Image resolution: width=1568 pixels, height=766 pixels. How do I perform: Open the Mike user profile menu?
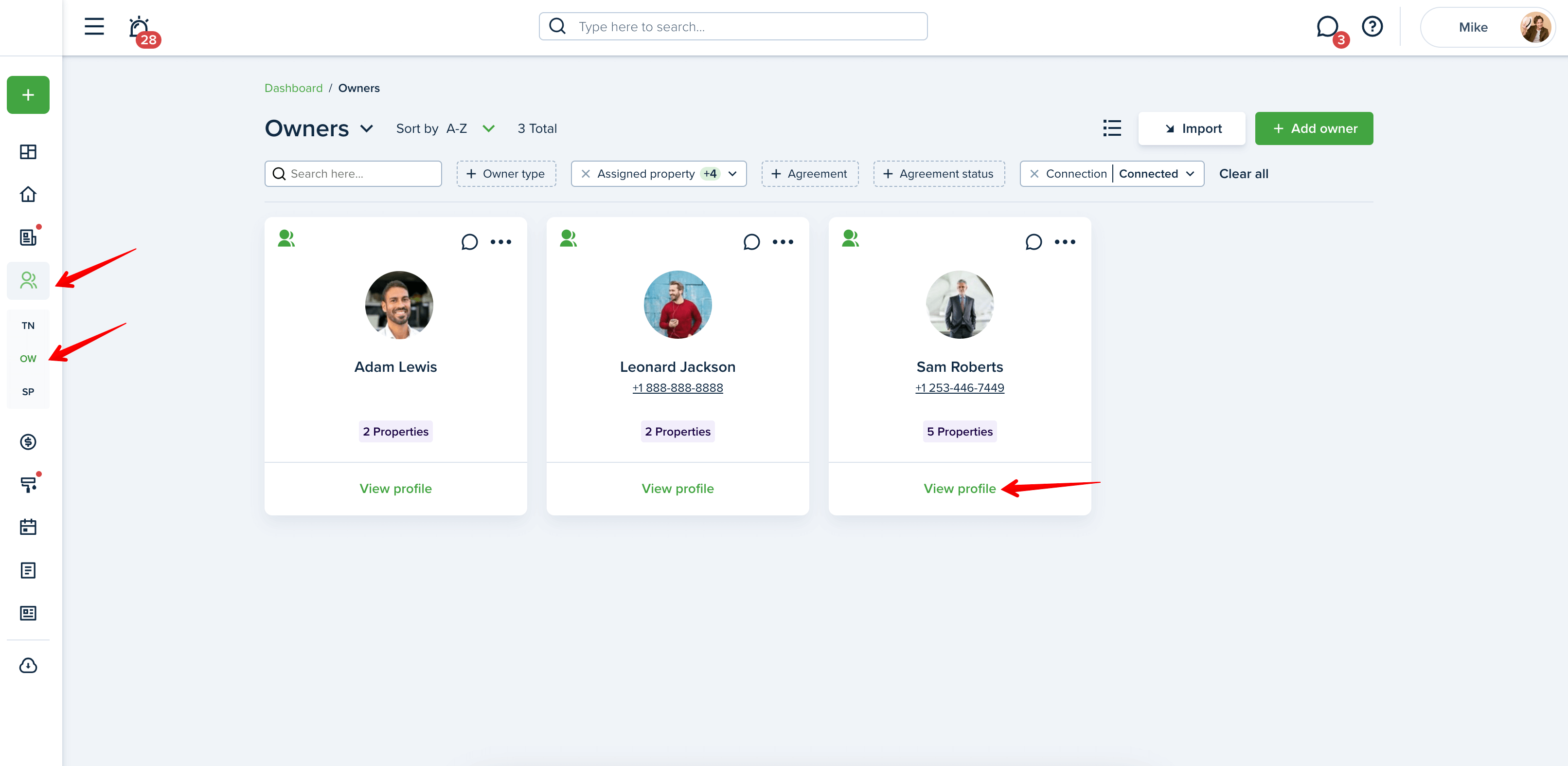click(1487, 27)
